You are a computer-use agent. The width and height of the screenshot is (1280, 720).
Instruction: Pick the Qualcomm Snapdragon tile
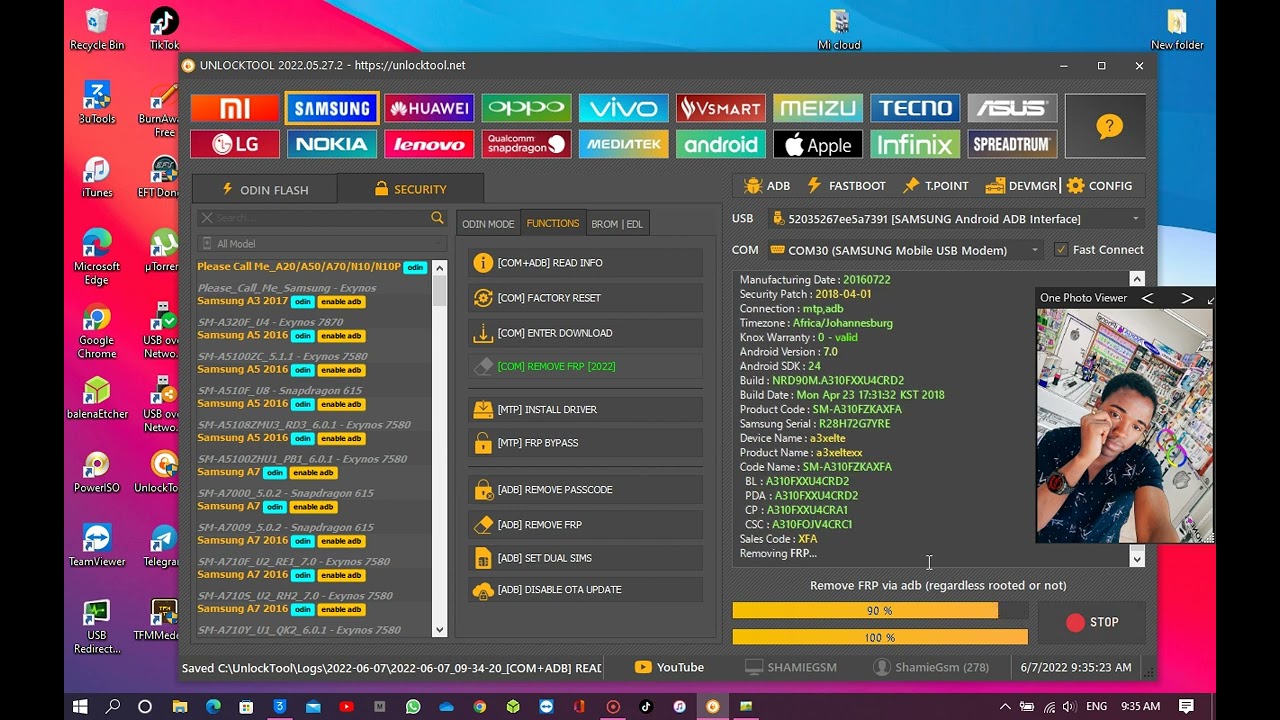[526, 144]
